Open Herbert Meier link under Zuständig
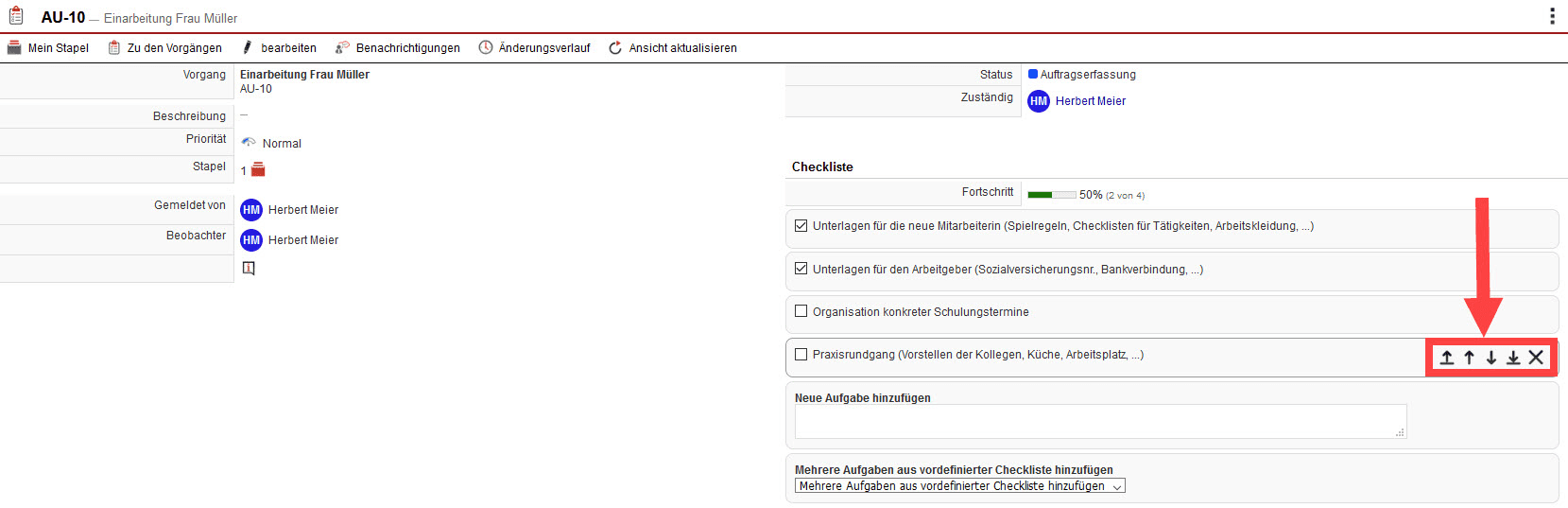1568x508 pixels. point(1091,101)
